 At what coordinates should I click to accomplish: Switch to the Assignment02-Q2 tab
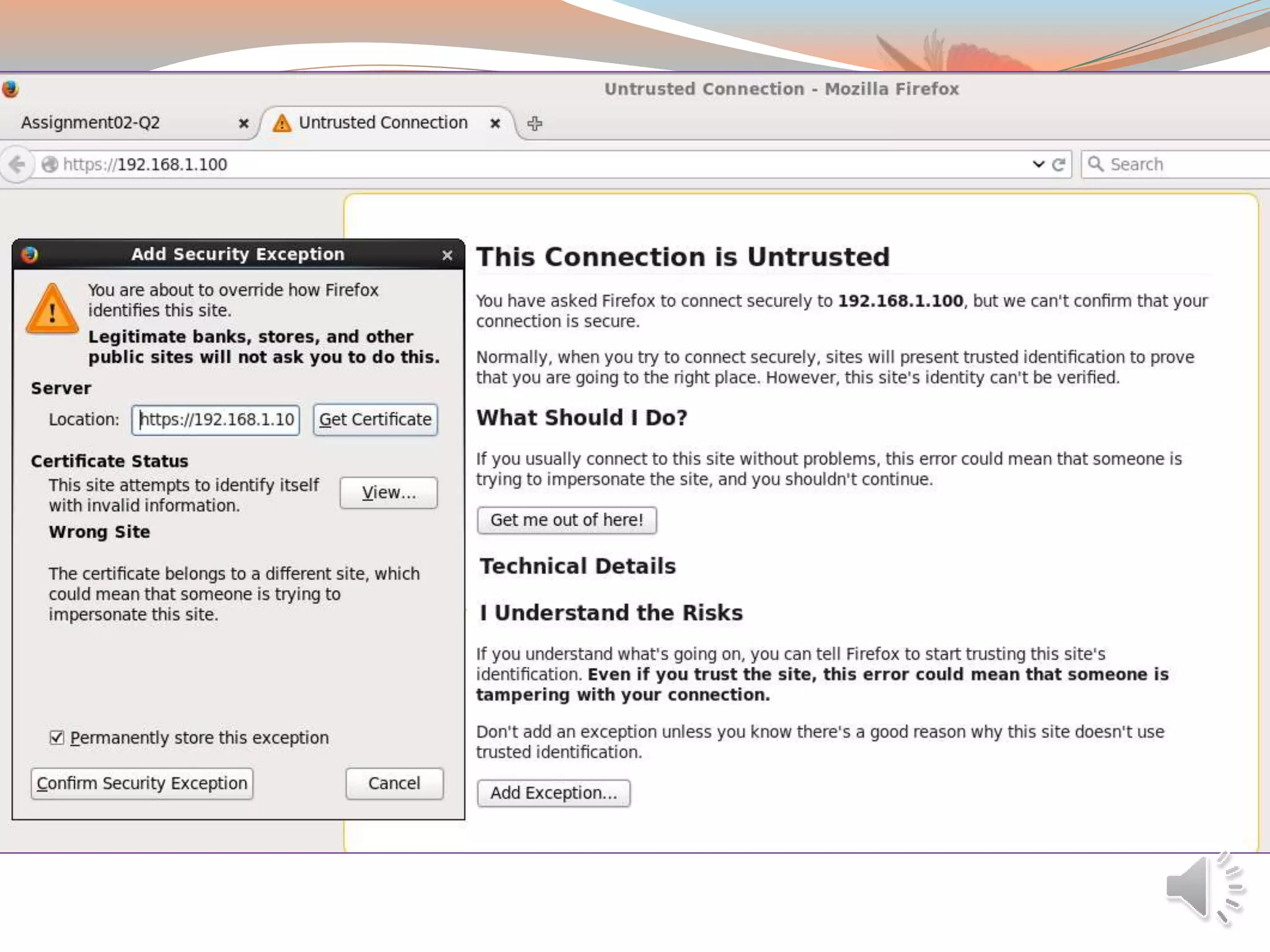point(91,123)
